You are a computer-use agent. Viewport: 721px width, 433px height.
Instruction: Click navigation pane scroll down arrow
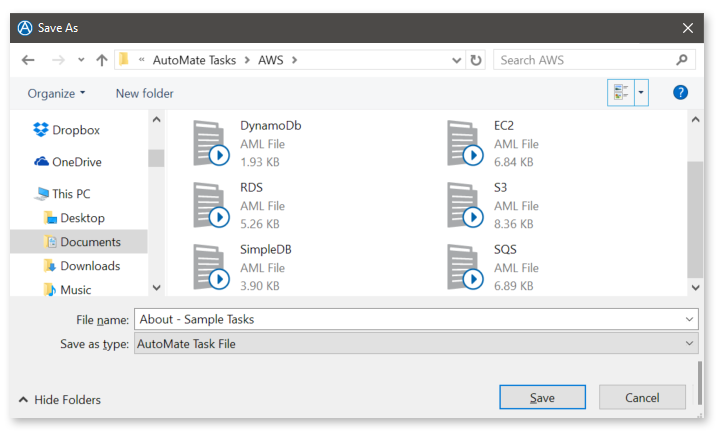coord(156,288)
